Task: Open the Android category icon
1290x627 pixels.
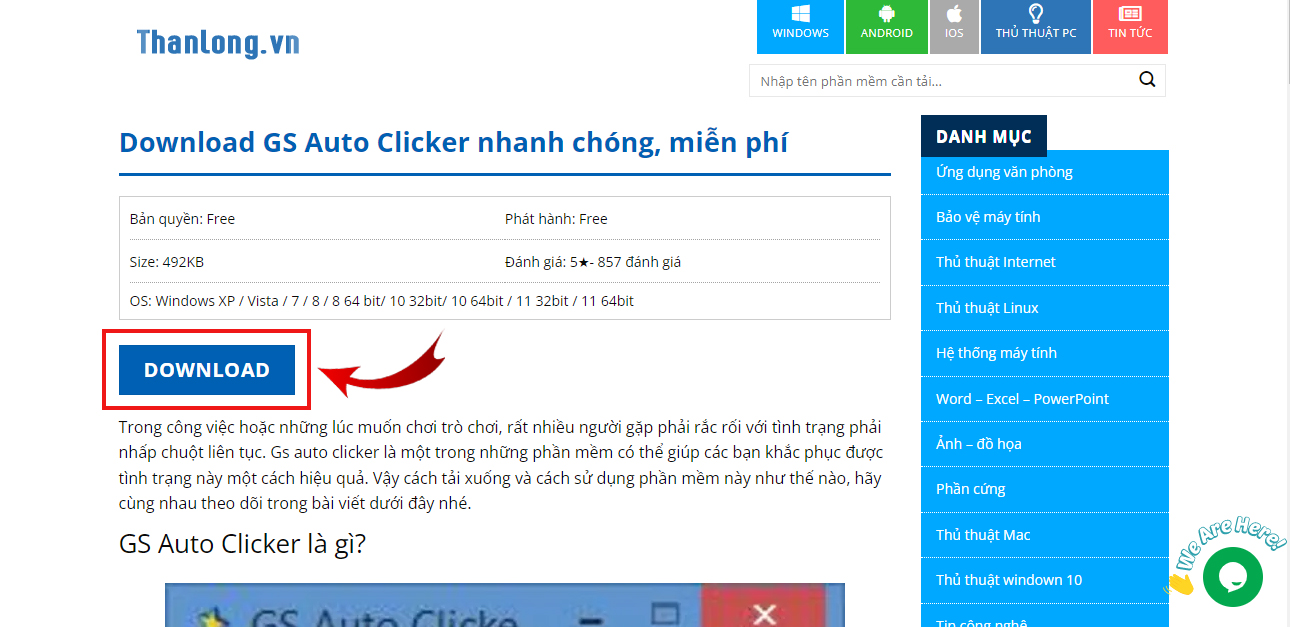Action: (x=886, y=14)
